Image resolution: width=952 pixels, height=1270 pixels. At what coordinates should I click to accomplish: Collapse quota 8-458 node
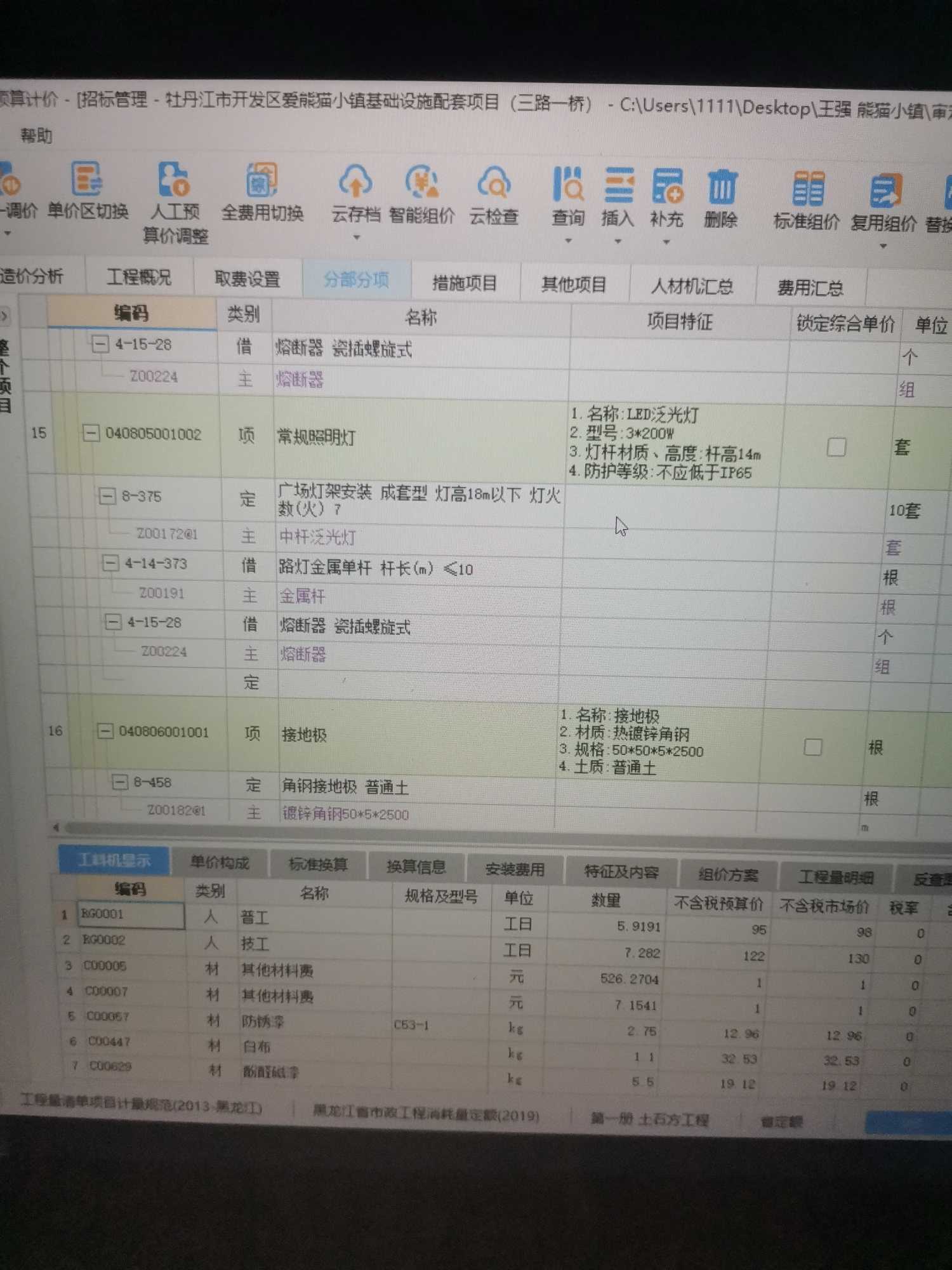coord(119,782)
